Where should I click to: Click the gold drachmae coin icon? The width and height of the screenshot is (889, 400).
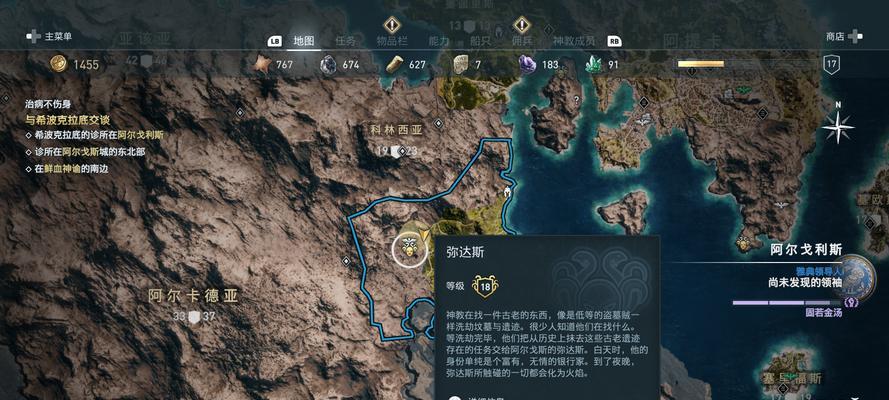pyautogui.click(x=58, y=64)
